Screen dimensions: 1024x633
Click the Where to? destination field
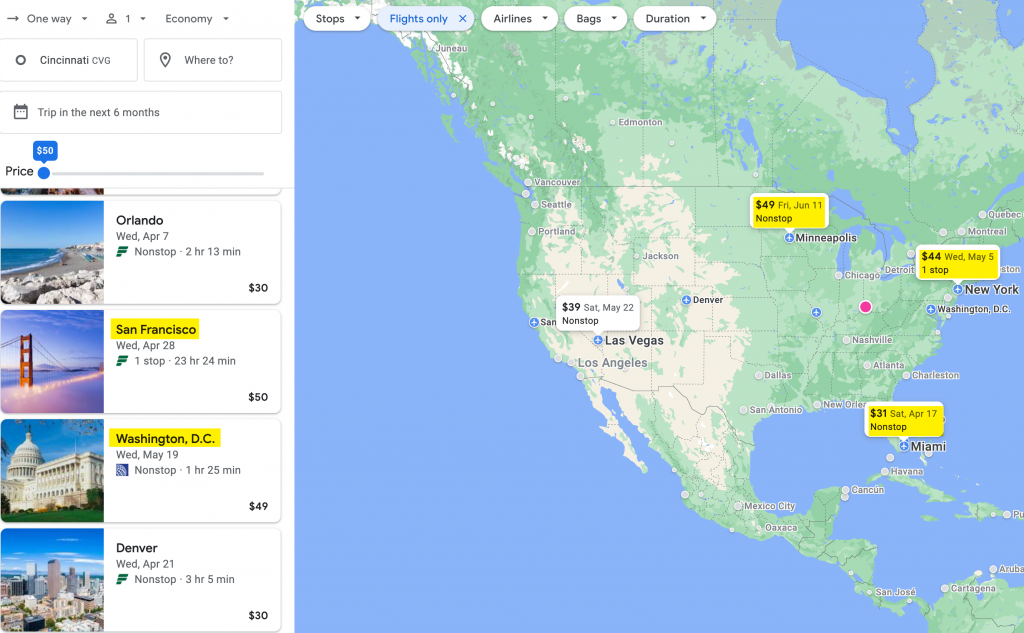click(213, 60)
